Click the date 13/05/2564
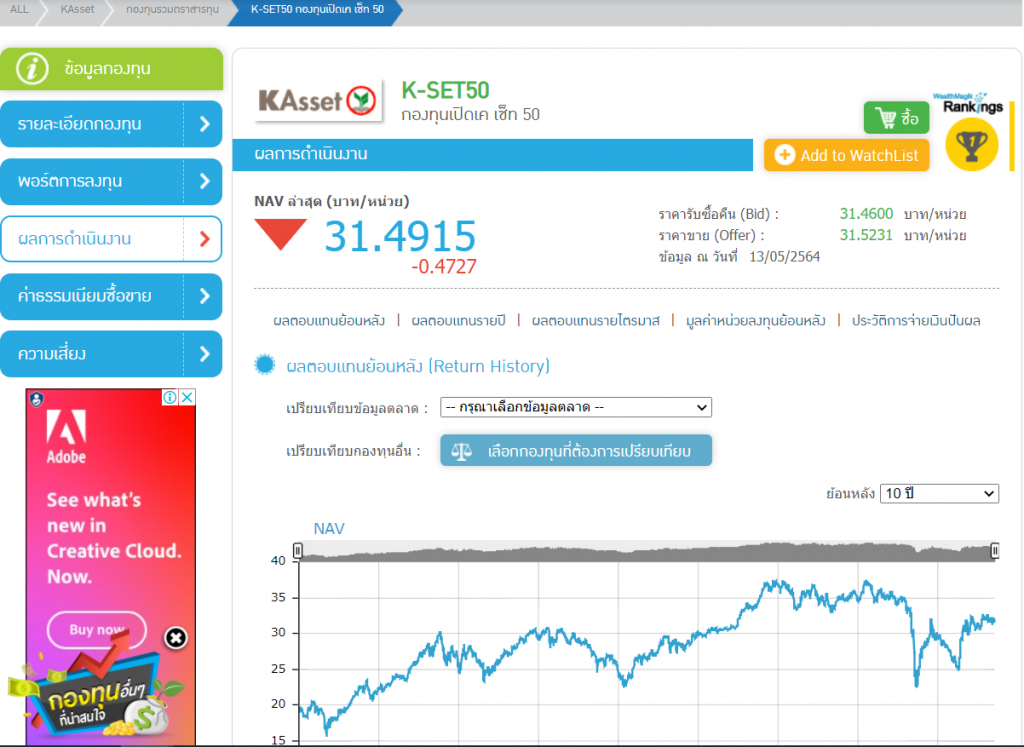 tap(784, 257)
